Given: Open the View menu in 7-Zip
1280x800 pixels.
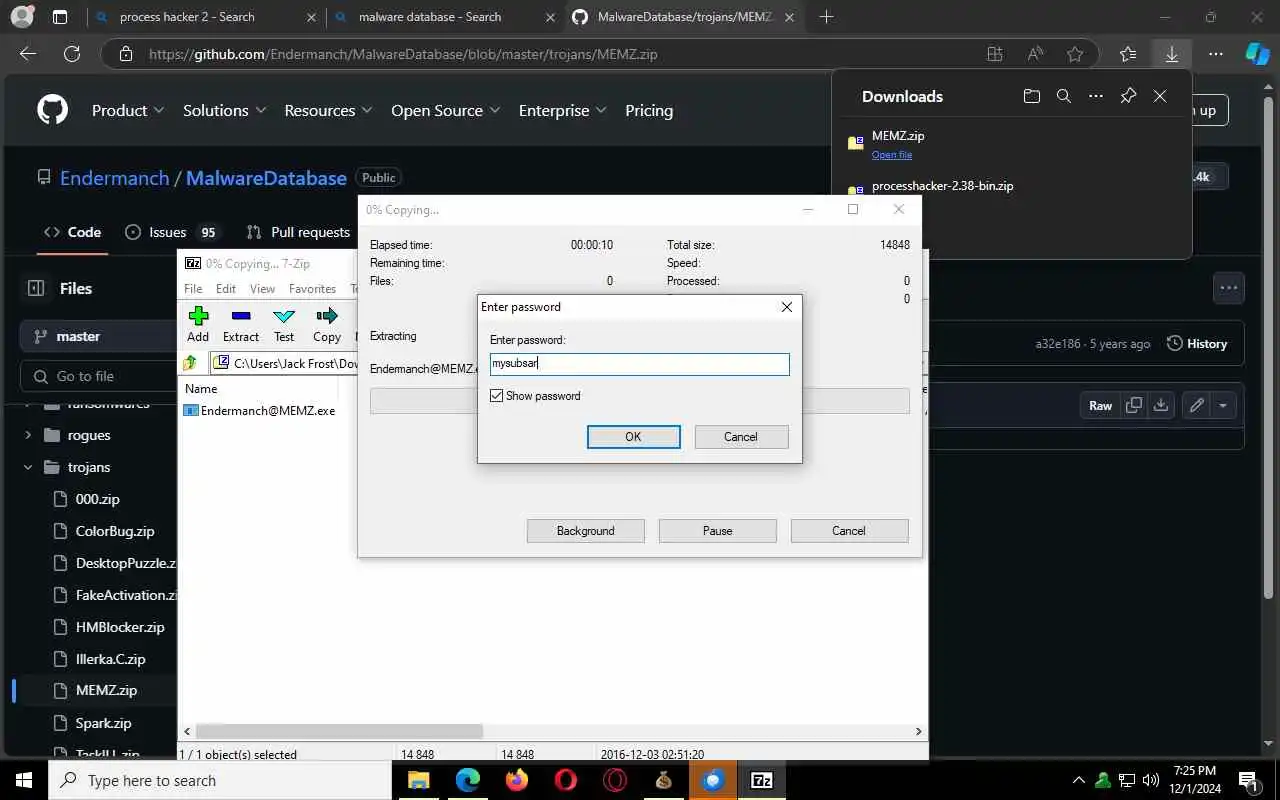Looking at the screenshot, I should pyautogui.click(x=262, y=288).
